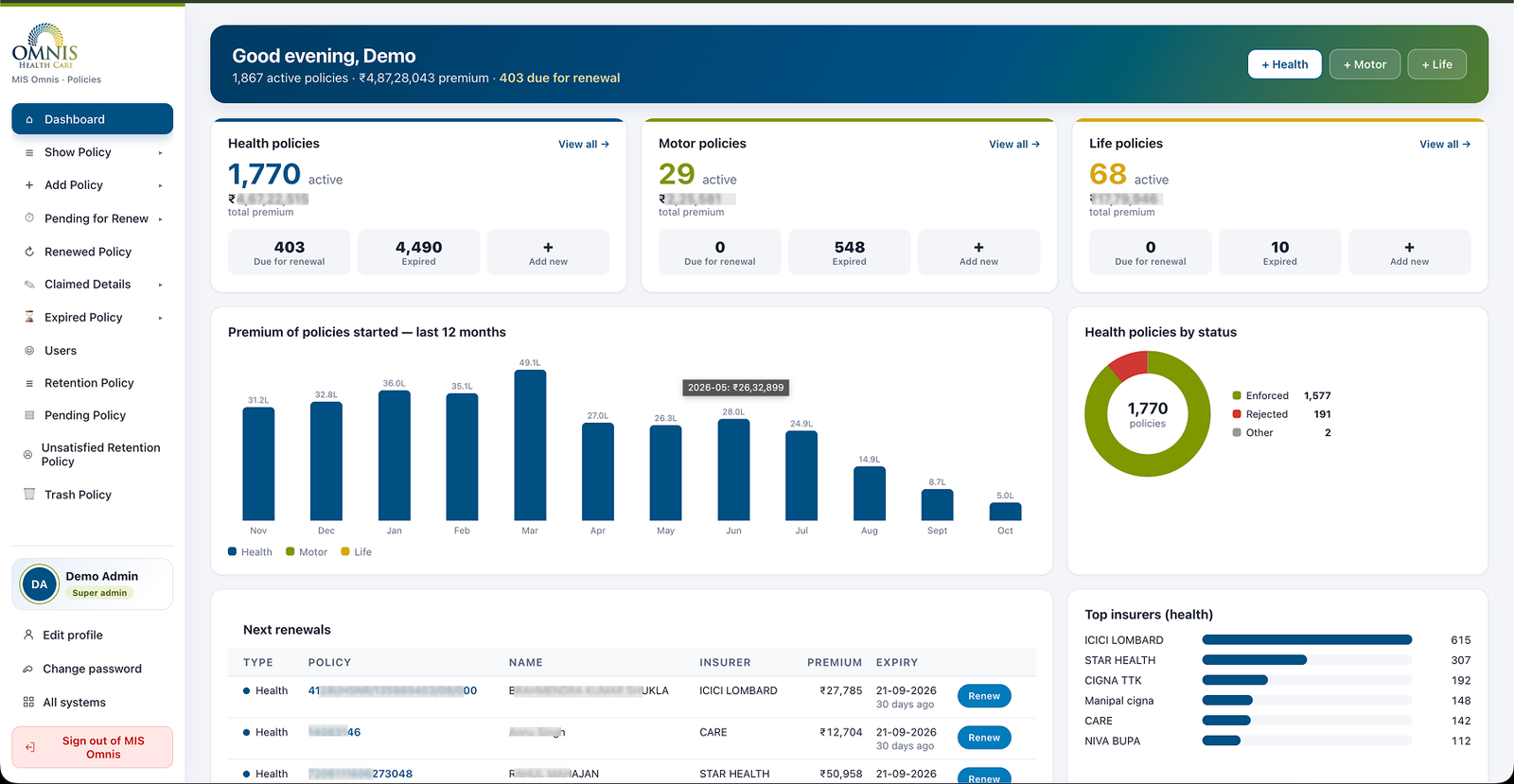Expand the Pending for Renew submenu arrow
The width and height of the screenshot is (1514, 784).
pyautogui.click(x=161, y=219)
